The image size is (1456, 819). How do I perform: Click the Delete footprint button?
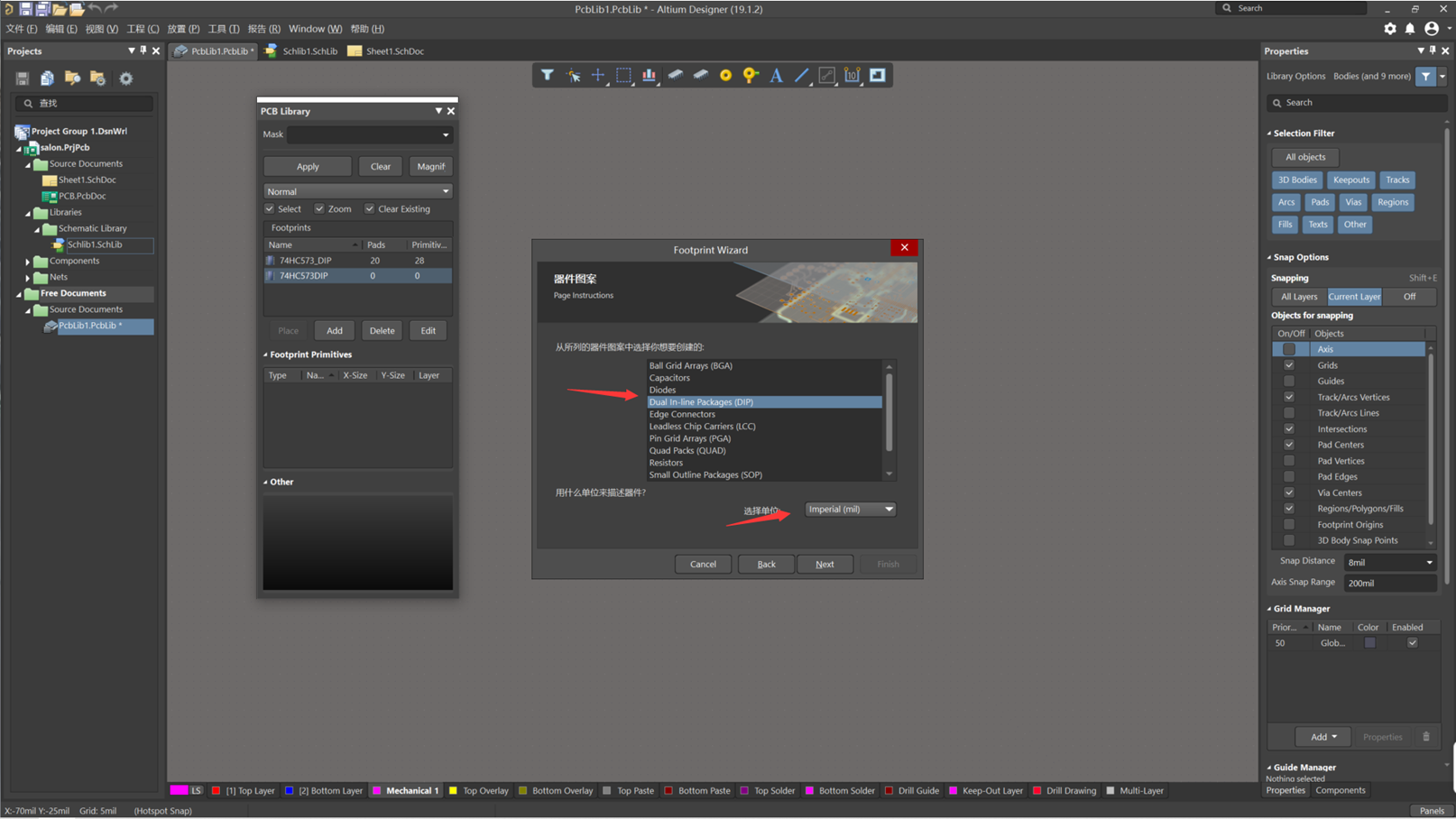click(382, 330)
